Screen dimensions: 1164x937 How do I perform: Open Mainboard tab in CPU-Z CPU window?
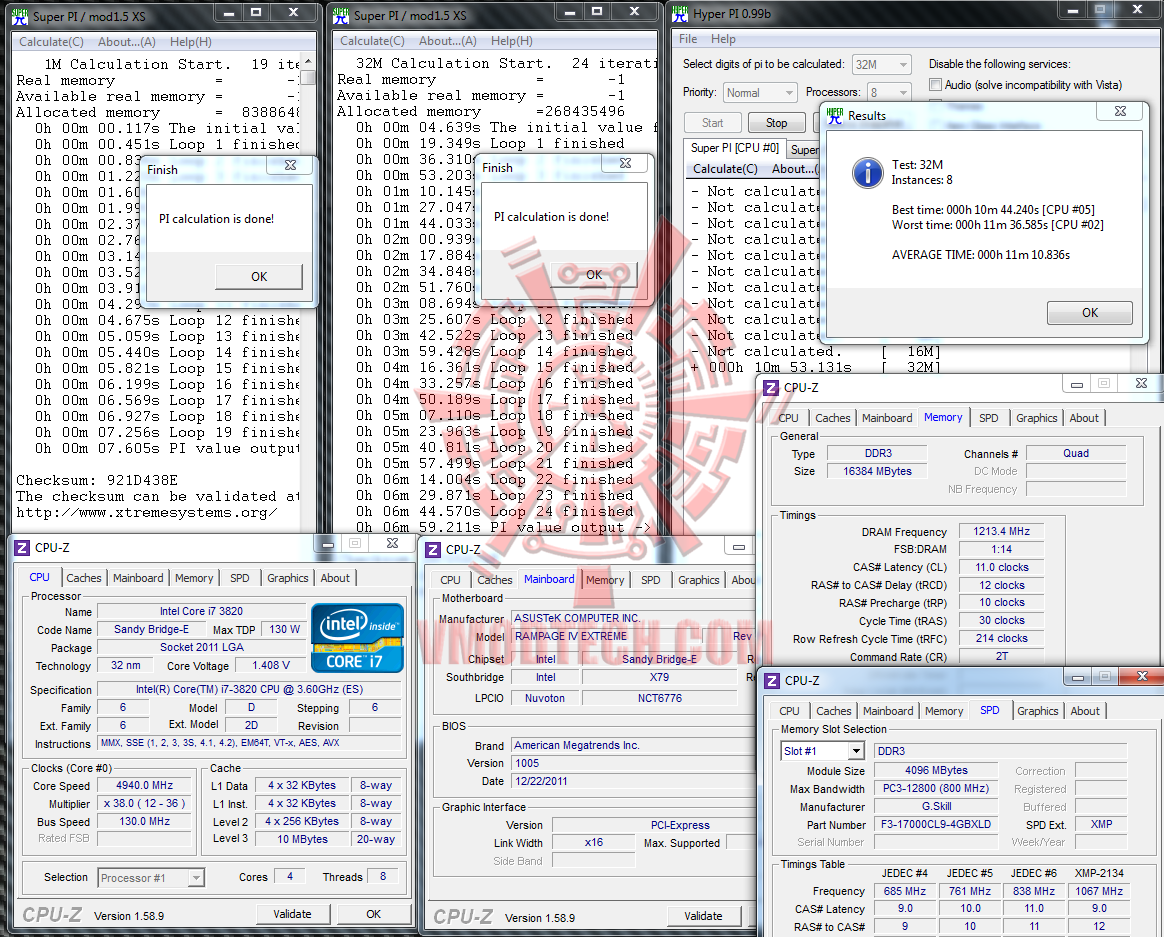[x=138, y=578]
